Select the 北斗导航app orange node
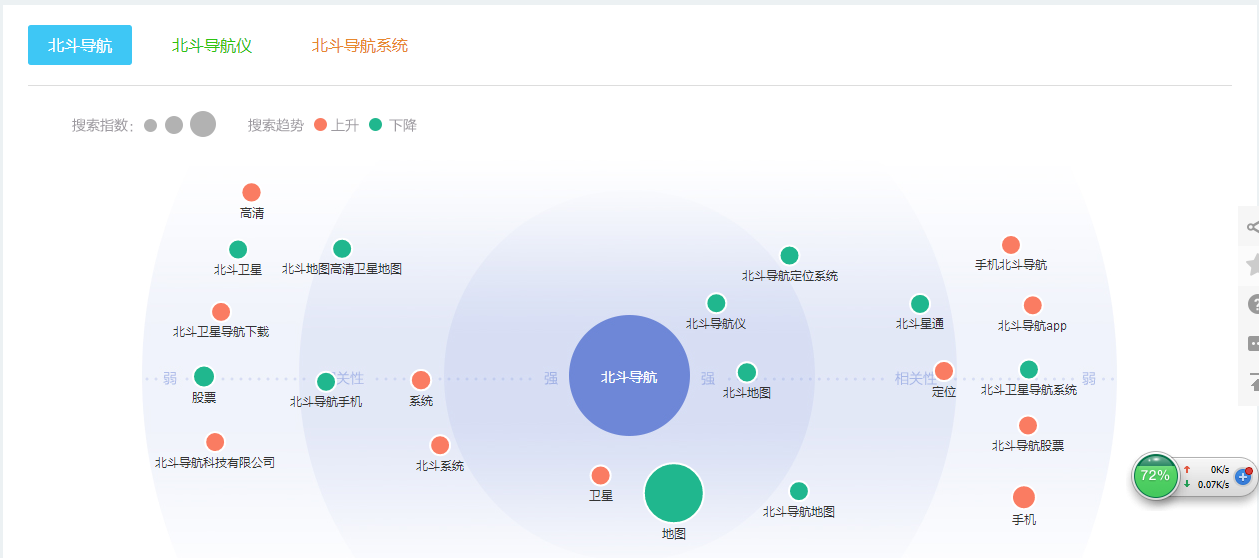This screenshot has width=1259, height=558. [x=1033, y=305]
